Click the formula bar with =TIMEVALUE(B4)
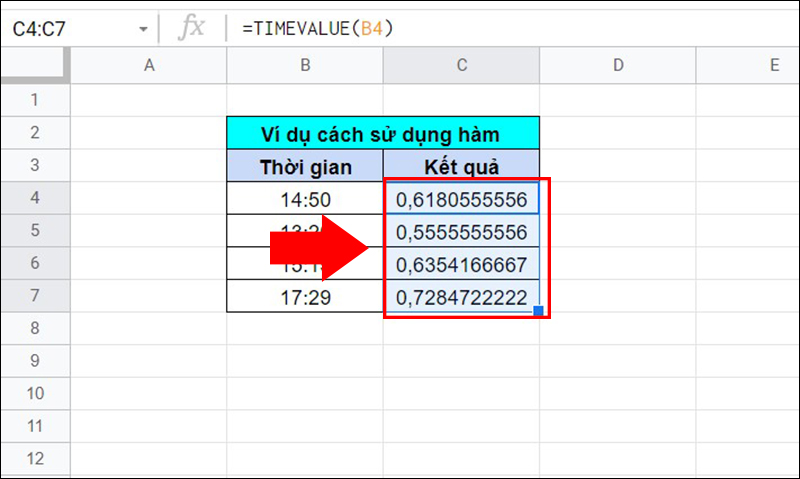800x479 pixels. 500,29
